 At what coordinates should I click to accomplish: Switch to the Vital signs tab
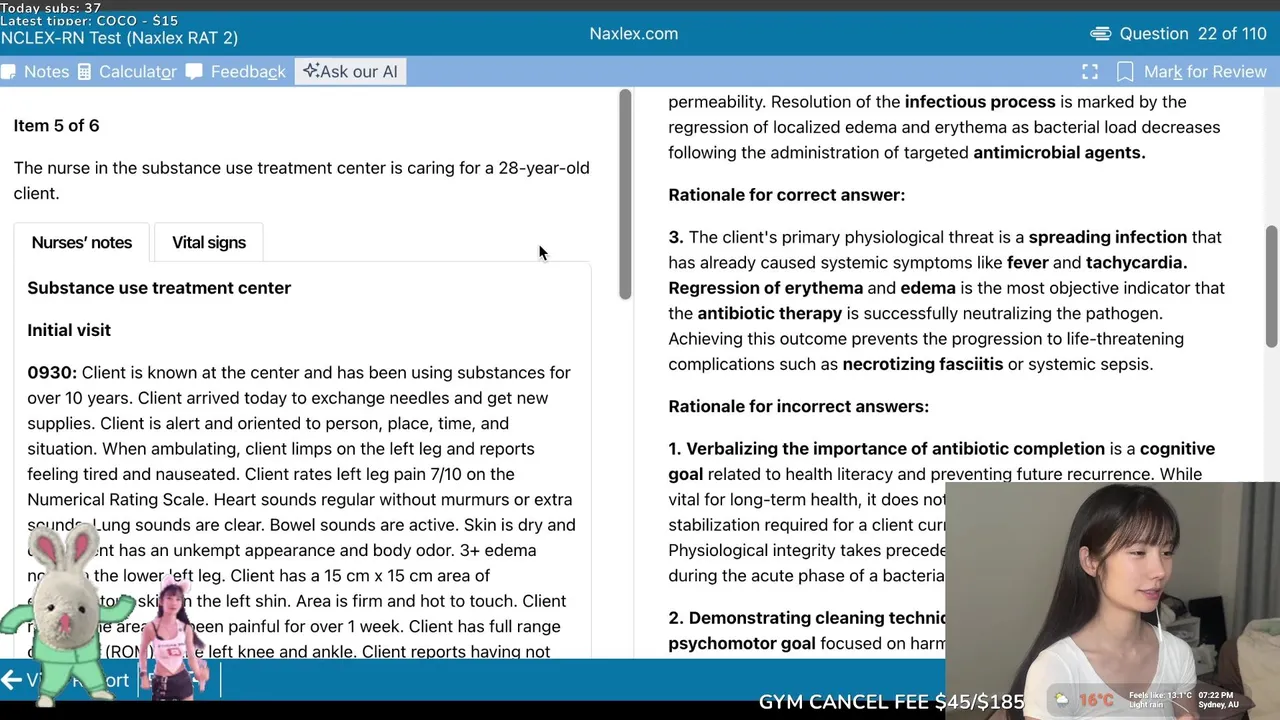pyautogui.click(x=209, y=243)
